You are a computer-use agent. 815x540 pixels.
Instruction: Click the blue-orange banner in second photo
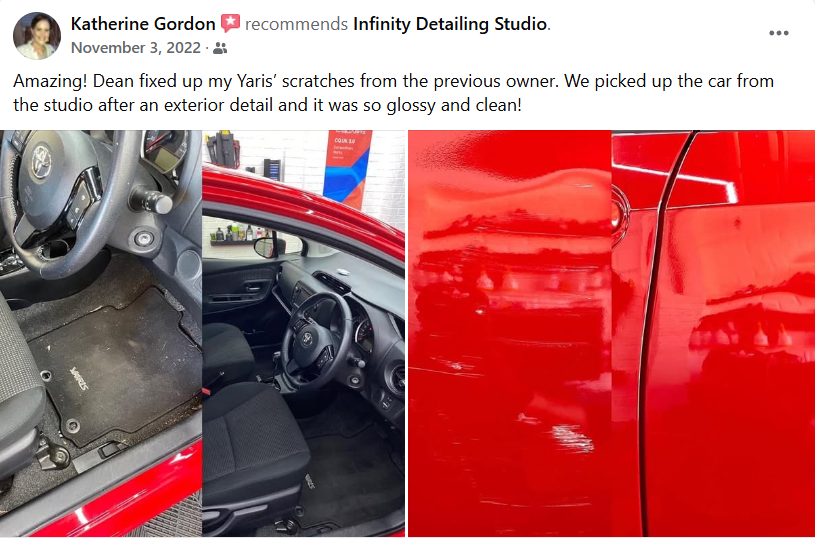(345, 167)
